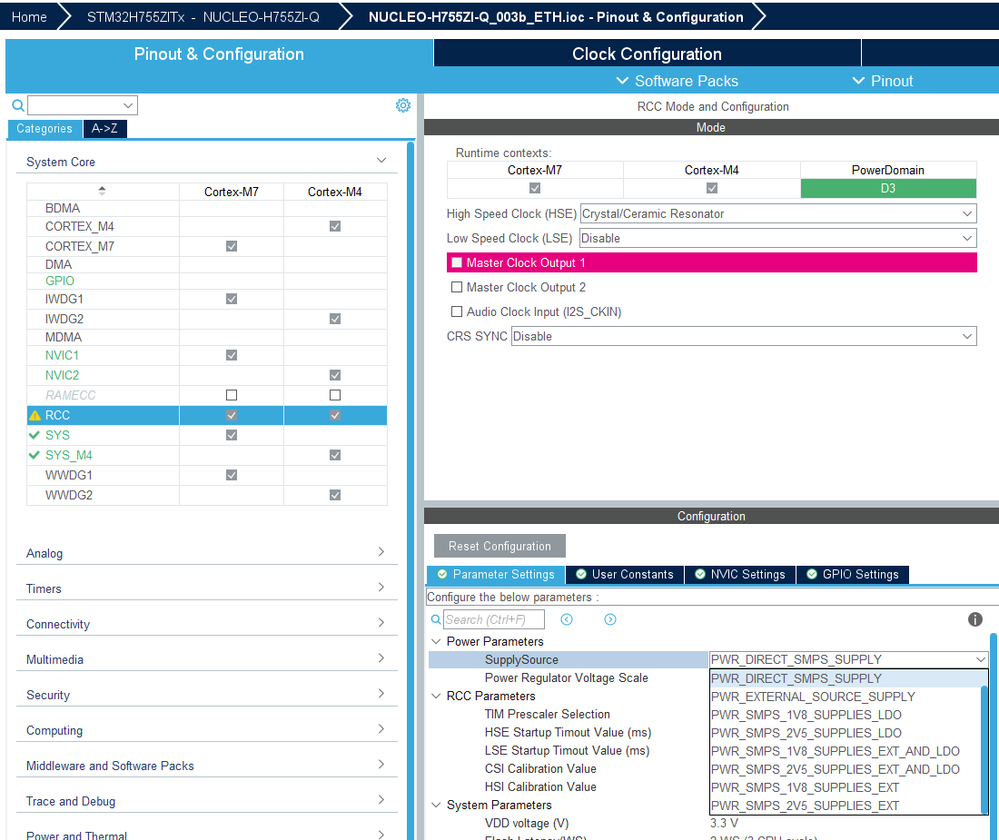Open High Speed Clock (HSE) dropdown
999x840 pixels.
(x=778, y=214)
